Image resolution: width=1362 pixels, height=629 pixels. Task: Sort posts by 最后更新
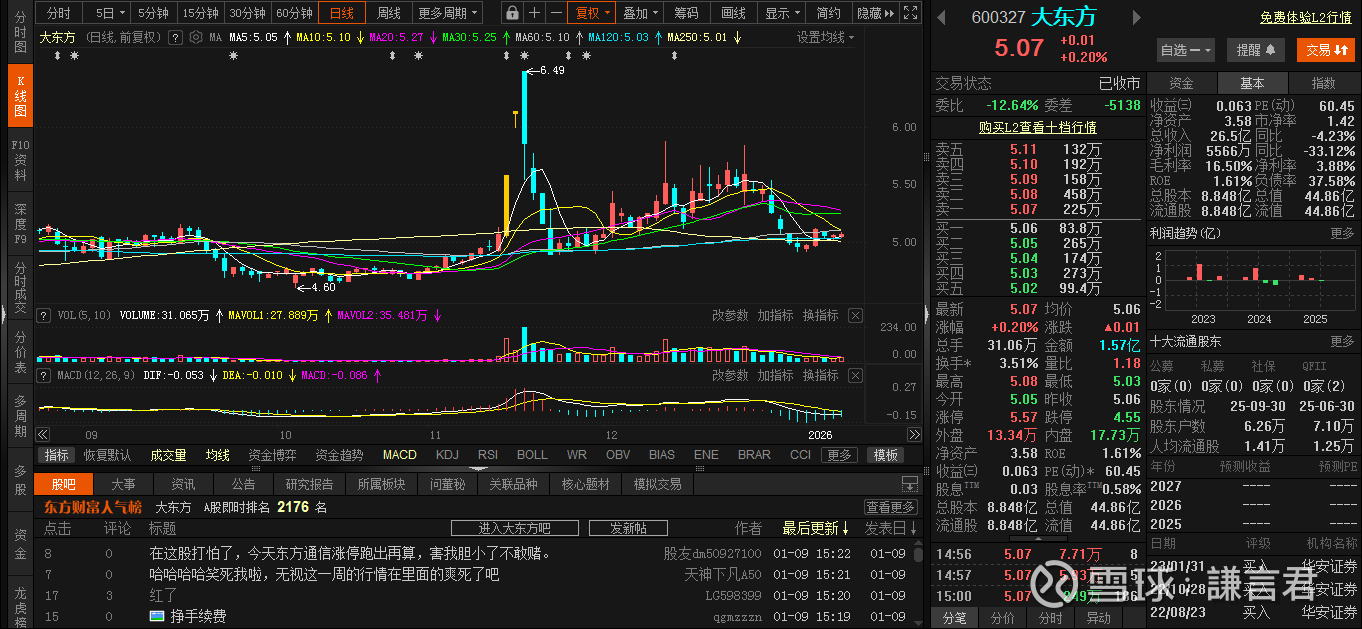[x=815, y=528]
